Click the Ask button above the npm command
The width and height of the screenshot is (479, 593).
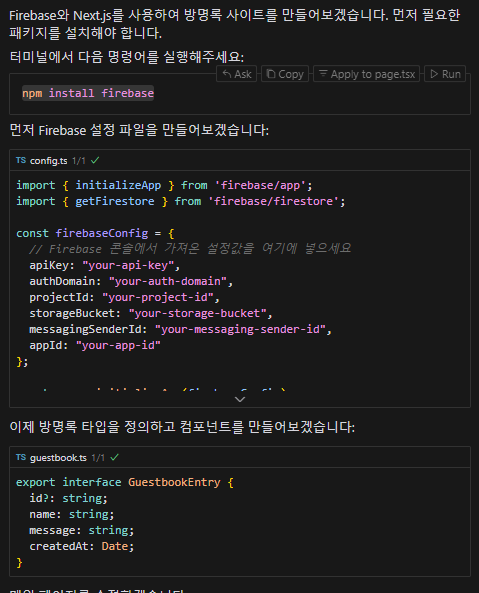[237, 74]
